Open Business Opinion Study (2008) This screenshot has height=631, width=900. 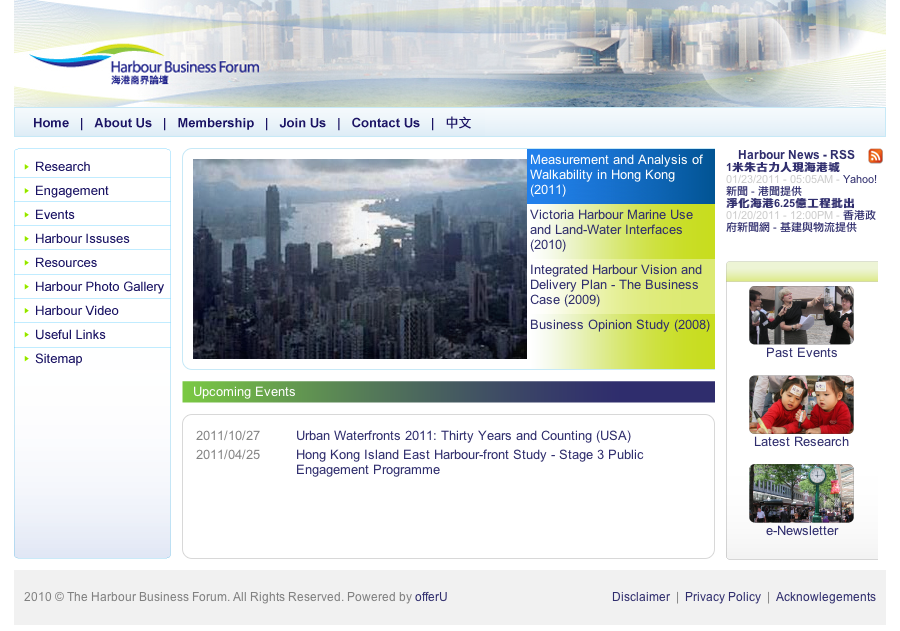(620, 325)
